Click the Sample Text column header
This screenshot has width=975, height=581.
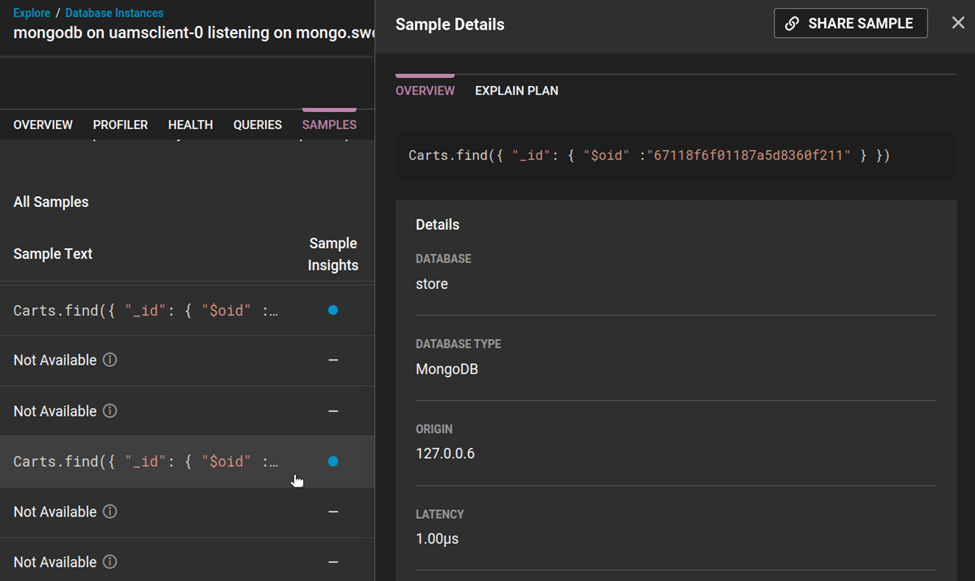click(53, 254)
